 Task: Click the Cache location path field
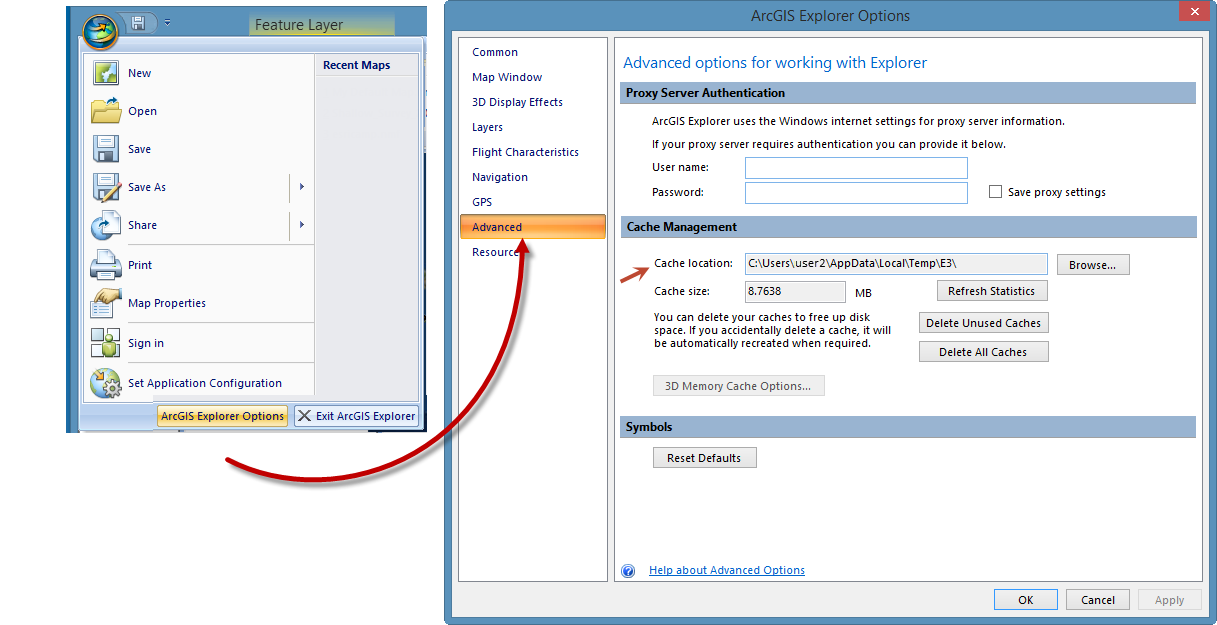pyautogui.click(x=896, y=264)
